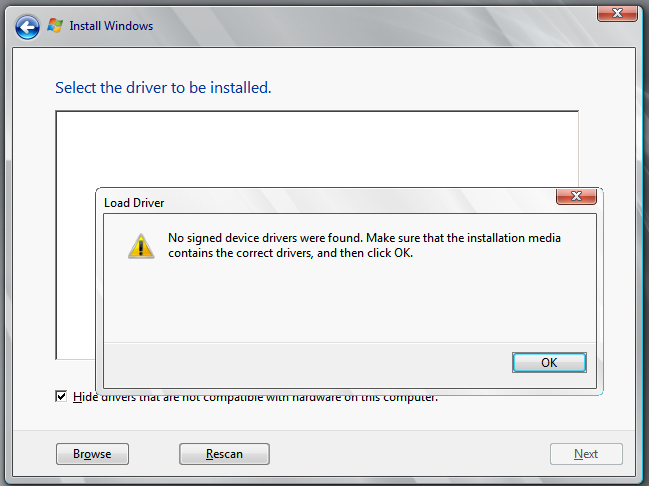Image resolution: width=649 pixels, height=486 pixels.
Task: Click the 'No signed device drivers' message text
Action: 364,245
